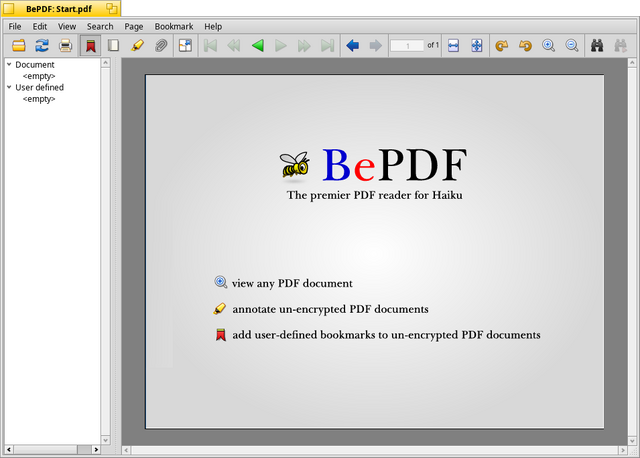Viewport: 640px width, 458px height.
Task: Reload the document with the refresh icon
Action: click(42, 45)
